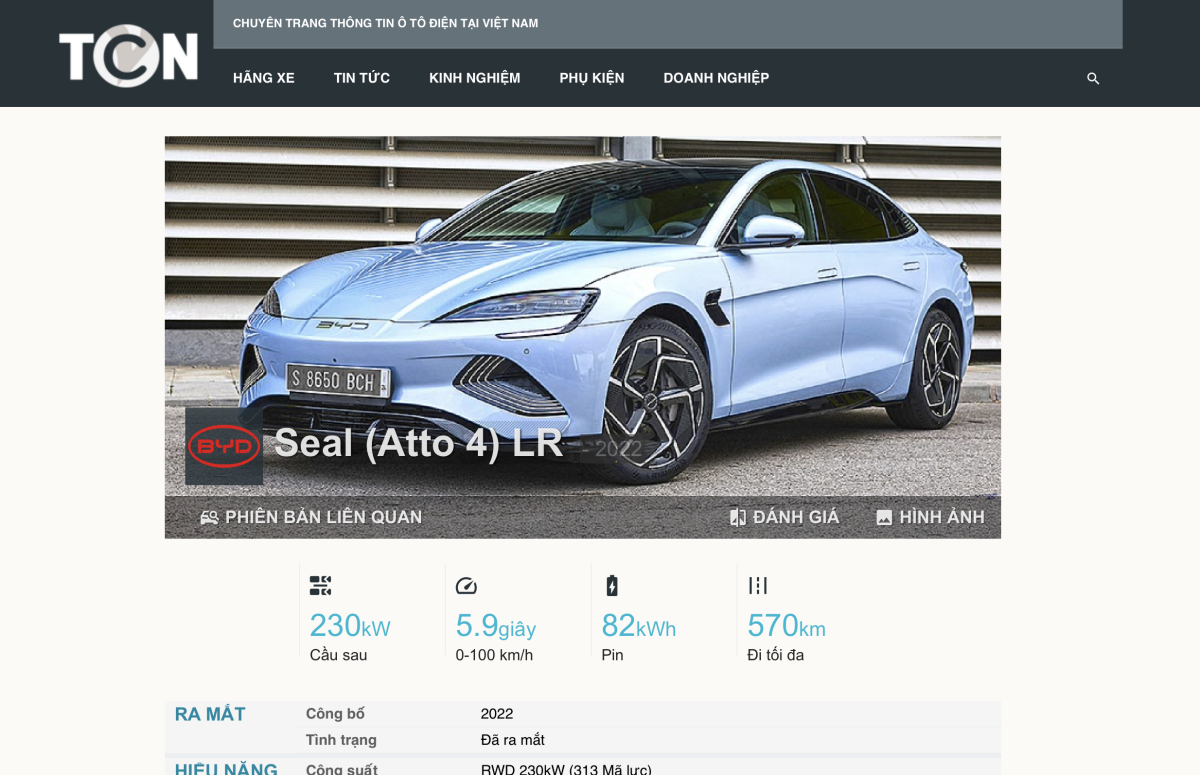Screen dimensions: 1200x775
Task: Open the ĐÁNH GIÁ review link
Action: point(795,517)
